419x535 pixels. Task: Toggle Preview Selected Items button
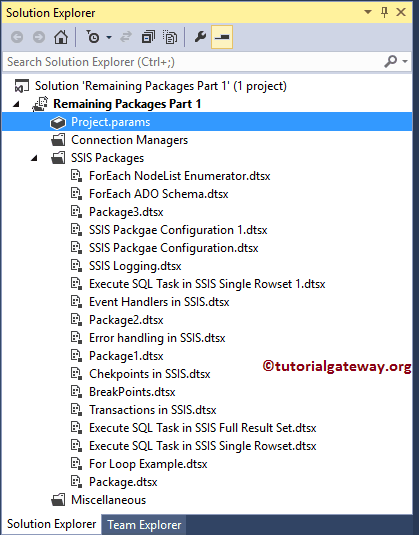click(222, 37)
